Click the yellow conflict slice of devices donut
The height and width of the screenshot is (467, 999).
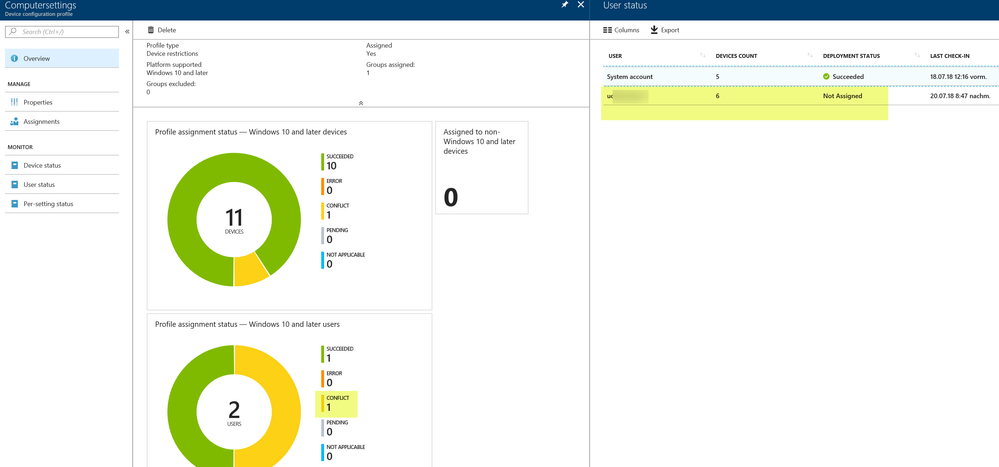252,269
